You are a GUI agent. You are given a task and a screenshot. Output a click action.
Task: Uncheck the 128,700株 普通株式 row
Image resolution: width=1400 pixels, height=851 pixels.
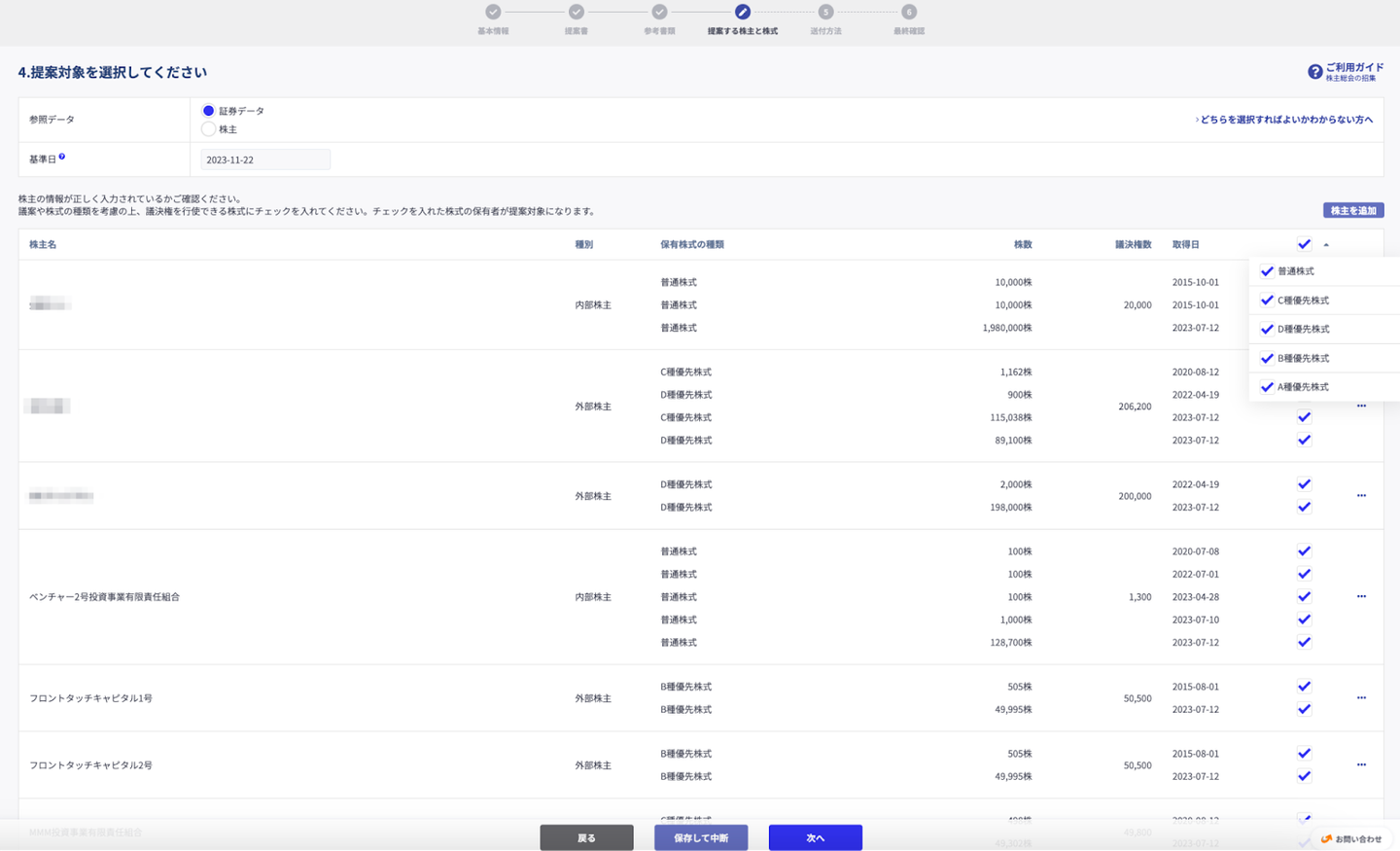point(1304,643)
